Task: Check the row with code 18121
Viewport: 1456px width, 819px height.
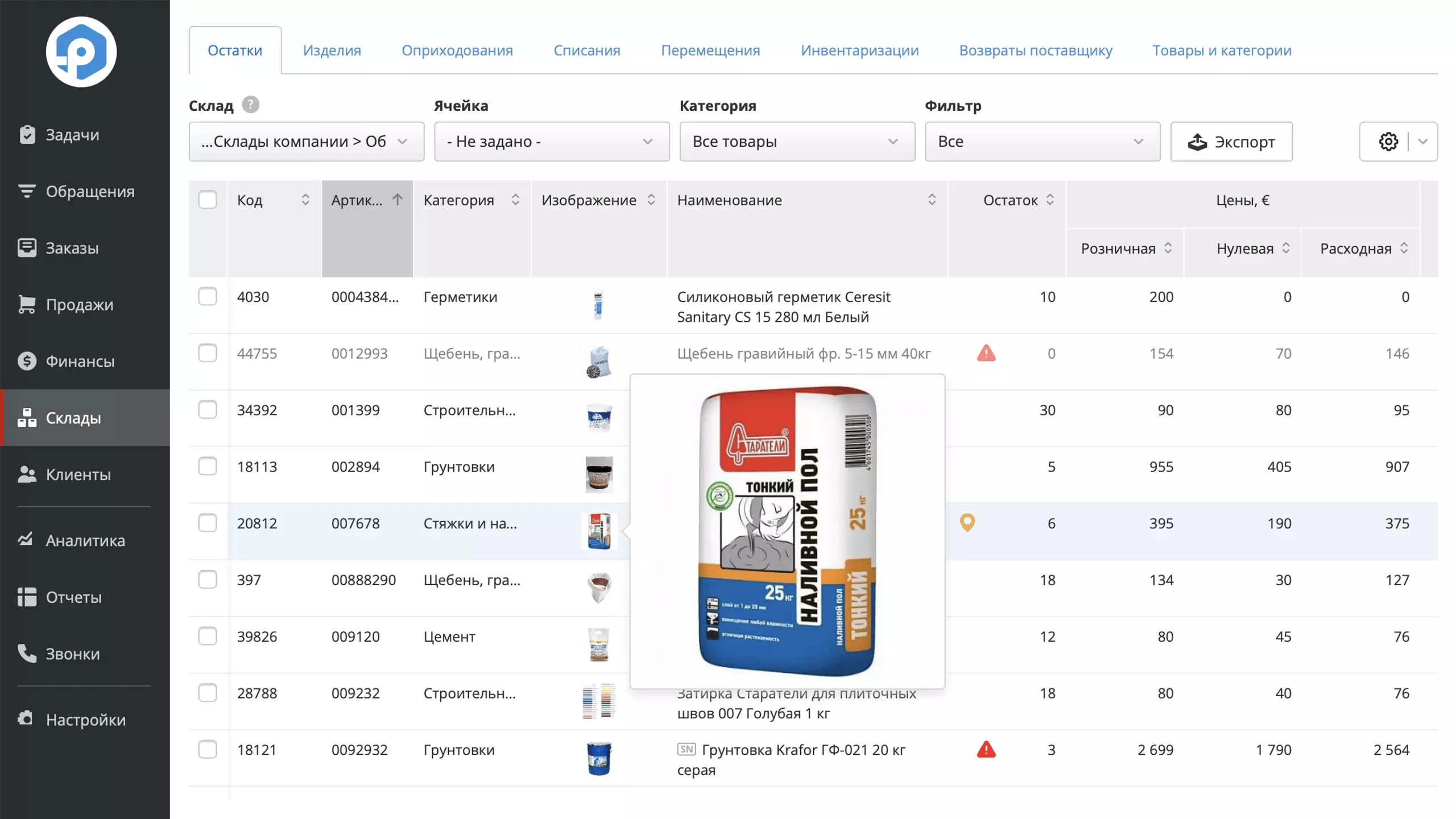Action: click(208, 749)
